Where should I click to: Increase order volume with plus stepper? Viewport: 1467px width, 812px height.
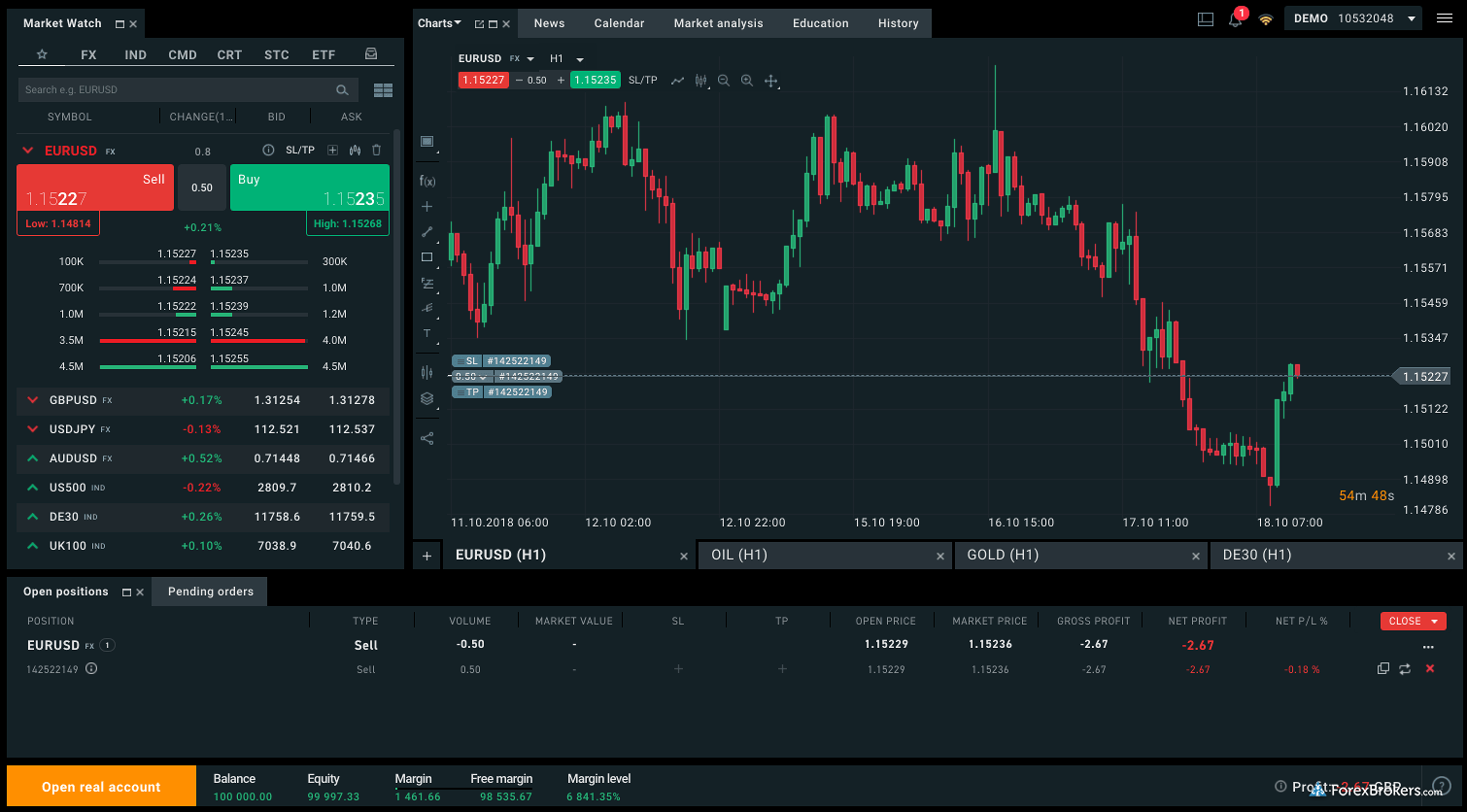[562, 80]
